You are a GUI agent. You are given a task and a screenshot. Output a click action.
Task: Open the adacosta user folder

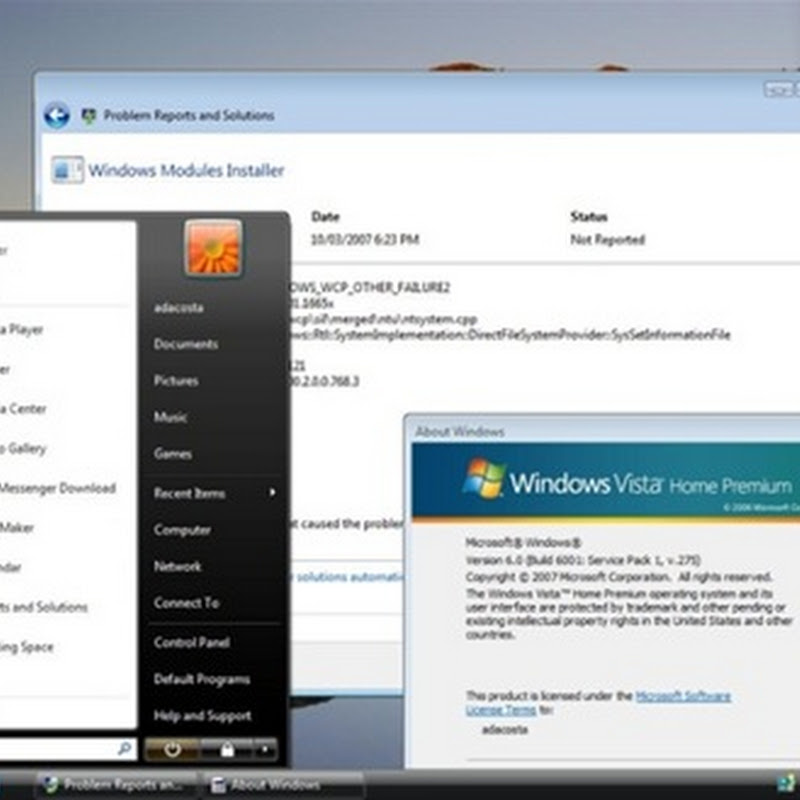point(179,308)
